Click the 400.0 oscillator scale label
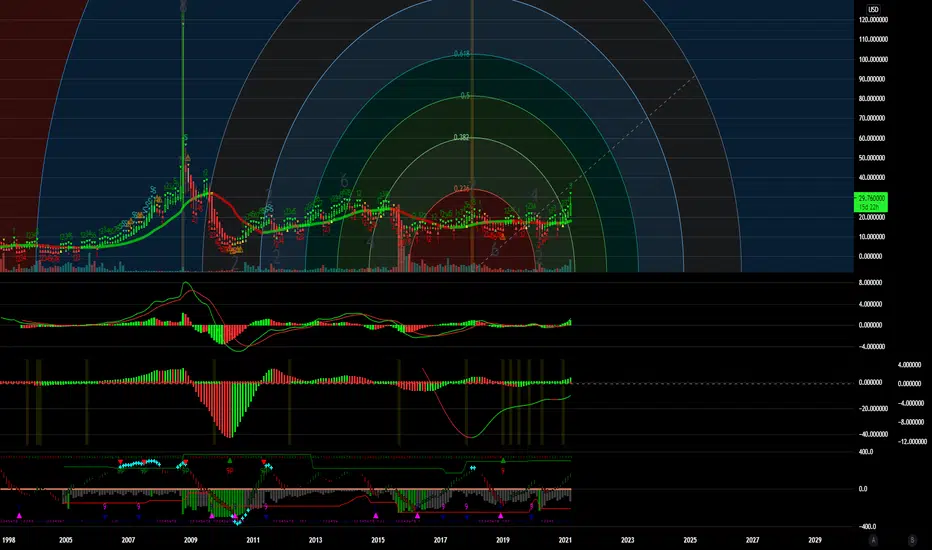Image resolution: width=932 pixels, height=550 pixels. point(866,452)
